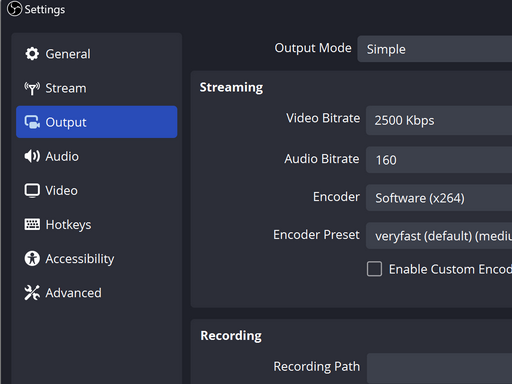Click the Recording Path label

point(317,366)
